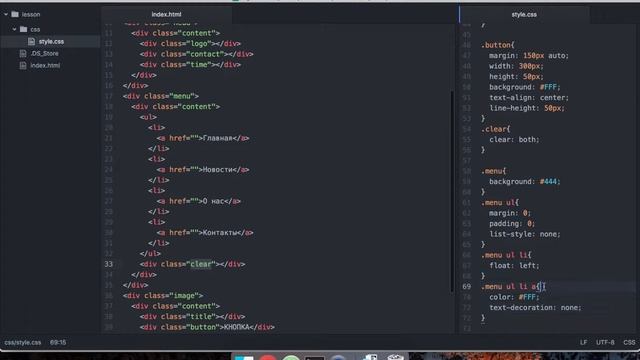Collapse the css folder chevron
This screenshot has width=640, height=360.
(x=14, y=29)
